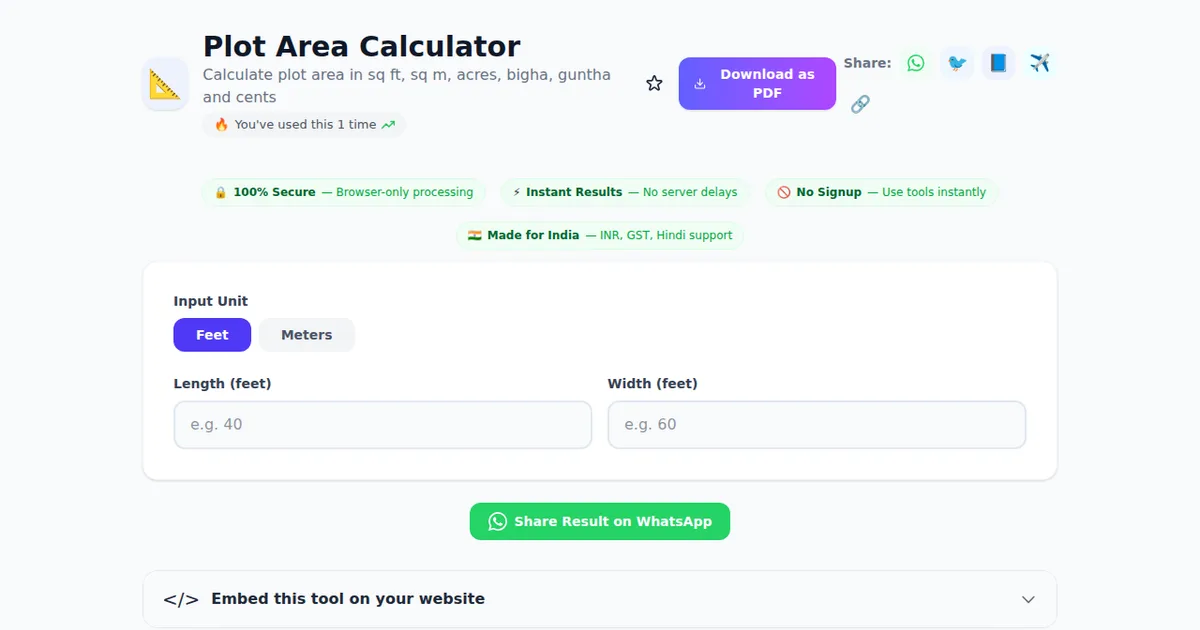Image resolution: width=1200 pixels, height=630 pixels.
Task: Click the Download as PDF button
Action: tap(757, 83)
